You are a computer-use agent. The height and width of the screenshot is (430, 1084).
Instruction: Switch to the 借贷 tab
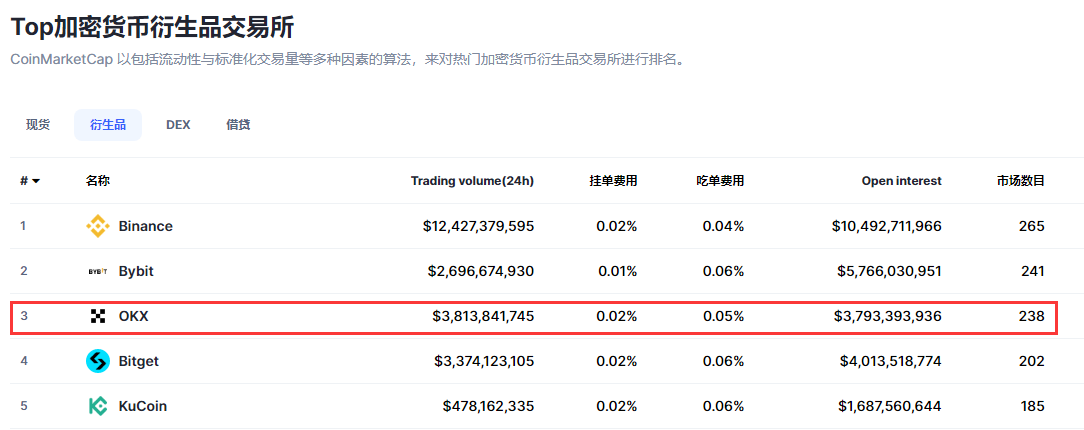coord(238,125)
